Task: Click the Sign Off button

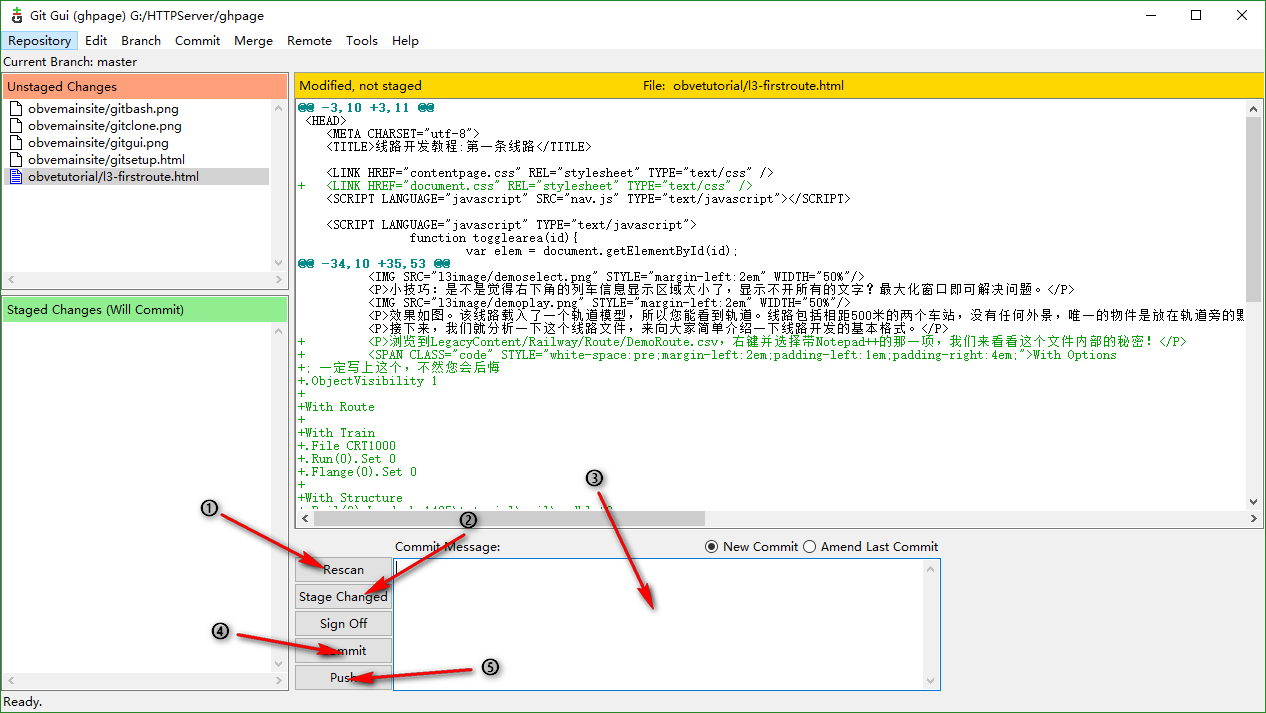Action: 343,624
